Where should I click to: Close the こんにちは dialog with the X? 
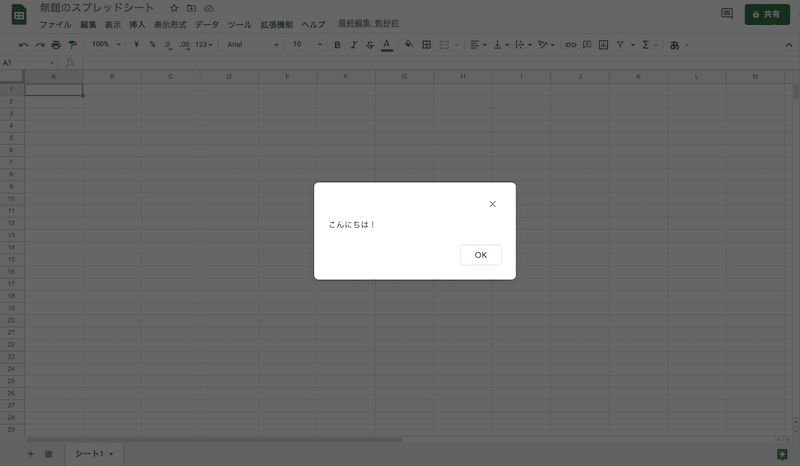pyautogui.click(x=492, y=204)
